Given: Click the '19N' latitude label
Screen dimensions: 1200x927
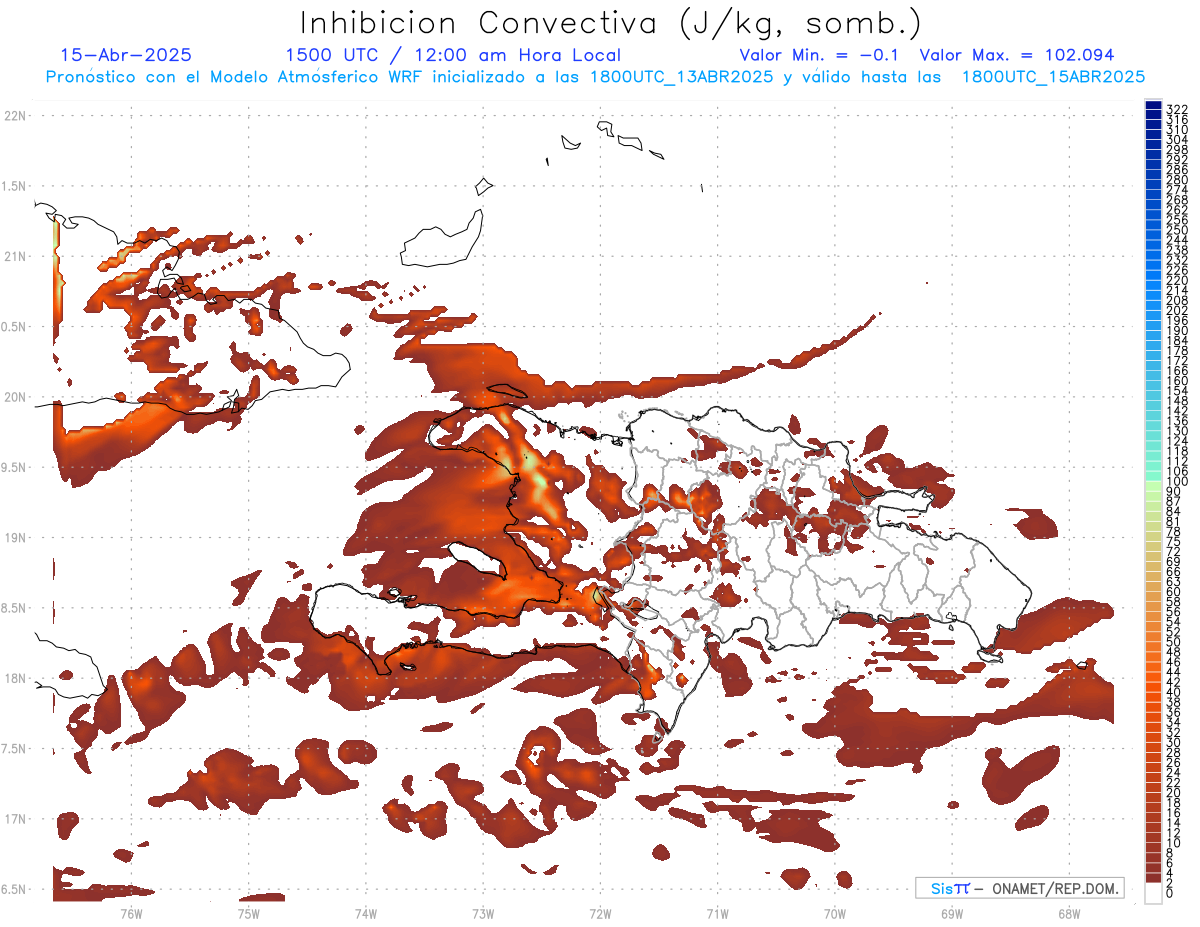Looking at the screenshot, I should point(15,538).
